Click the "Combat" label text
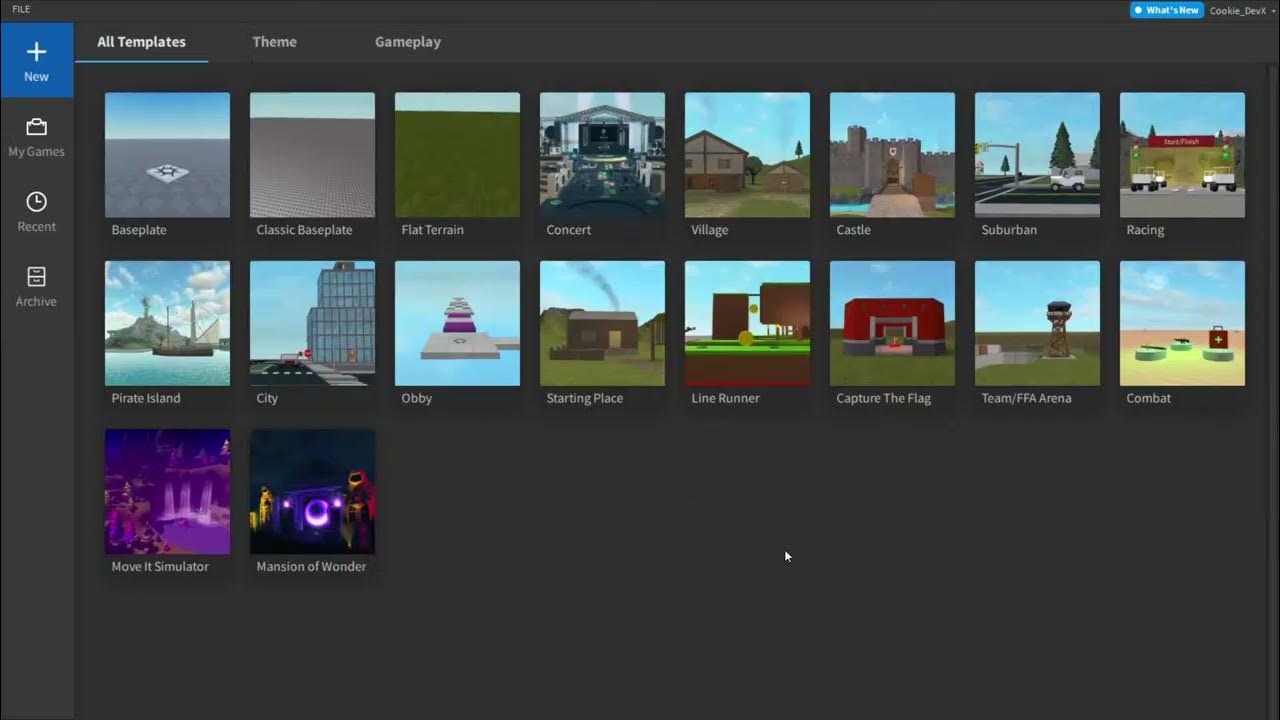This screenshot has height=720, width=1280. [1148, 398]
